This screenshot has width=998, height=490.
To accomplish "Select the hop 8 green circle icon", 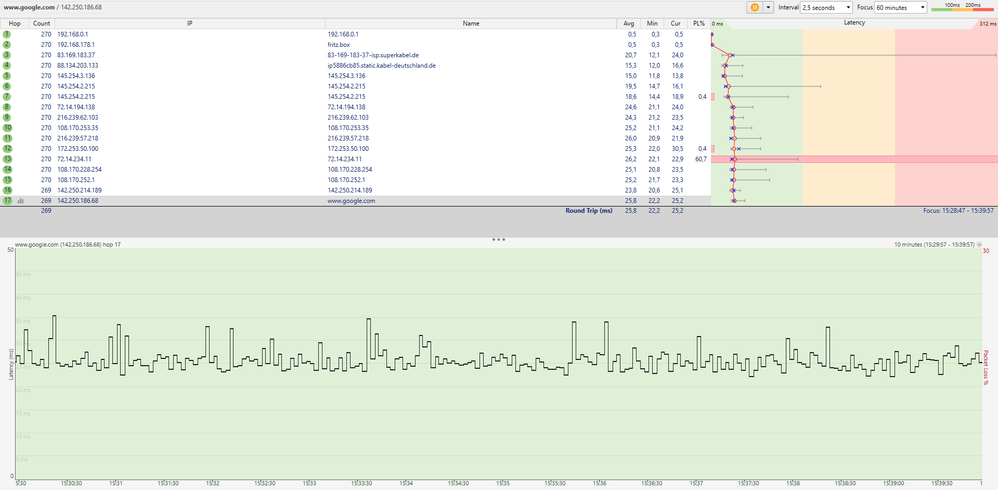I will [7, 107].
